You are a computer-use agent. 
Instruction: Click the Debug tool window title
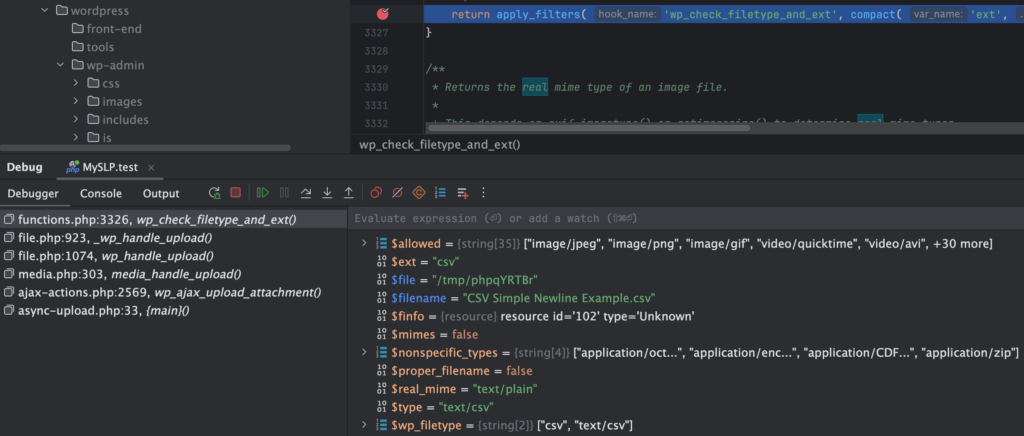coord(24,167)
